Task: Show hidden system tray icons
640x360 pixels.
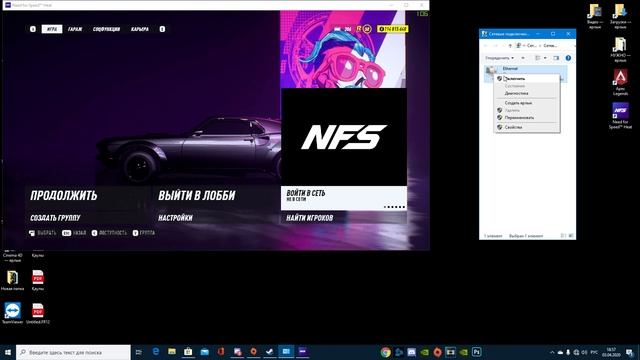Action: [552, 352]
